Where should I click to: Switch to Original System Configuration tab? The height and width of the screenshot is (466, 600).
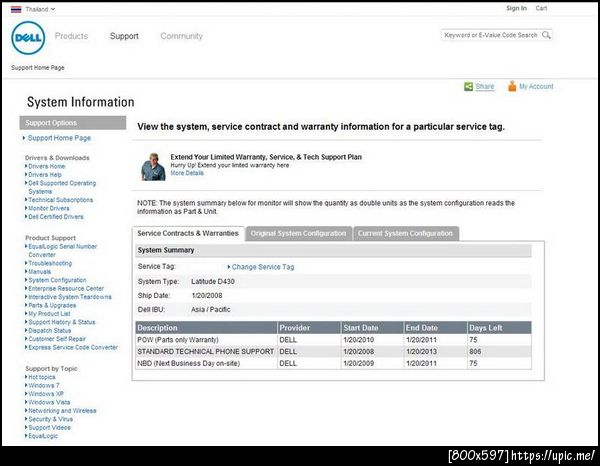tap(298, 233)
